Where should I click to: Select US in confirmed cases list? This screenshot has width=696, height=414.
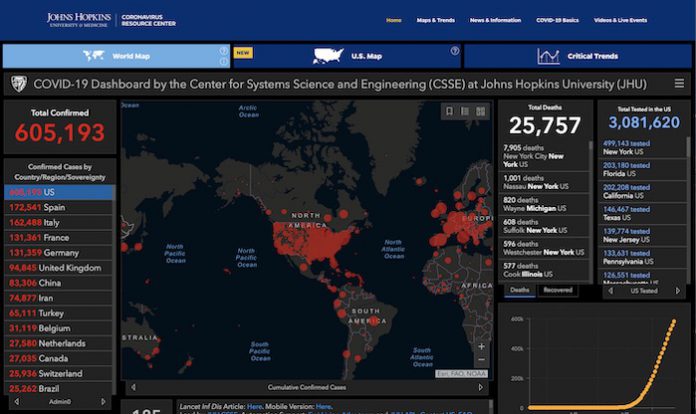[x=59, y=192]
